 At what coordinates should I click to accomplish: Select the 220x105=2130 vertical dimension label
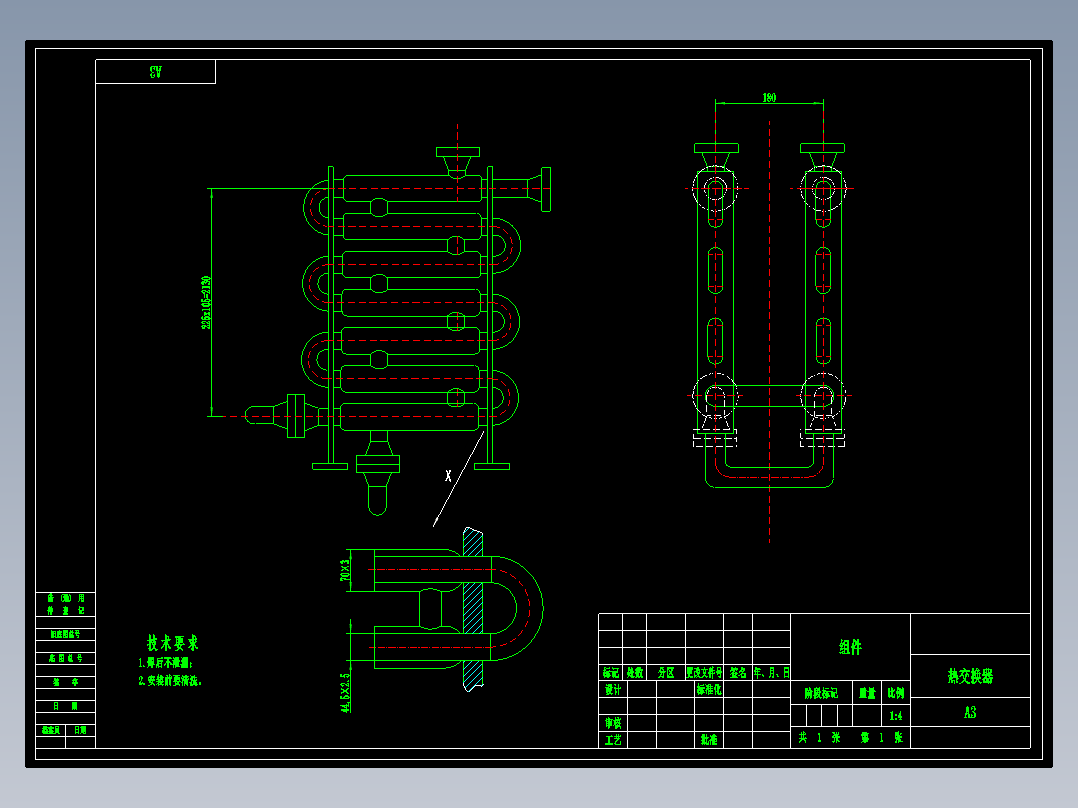[x=206, y=303]
